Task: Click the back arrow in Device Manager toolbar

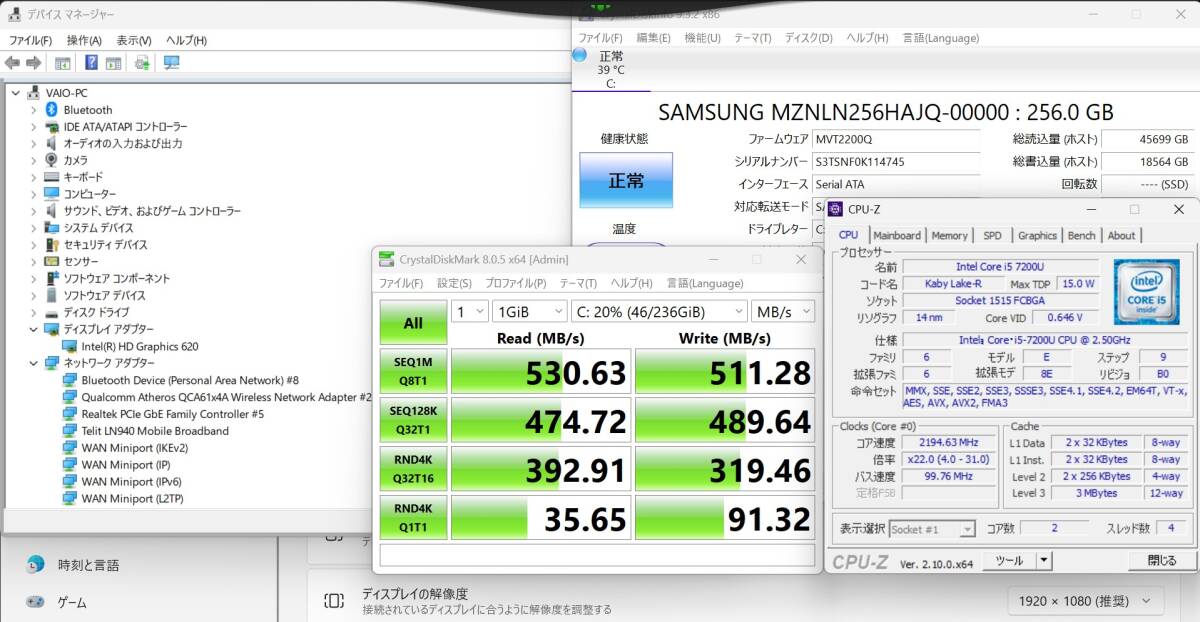Action: click(x=12, y=63)
